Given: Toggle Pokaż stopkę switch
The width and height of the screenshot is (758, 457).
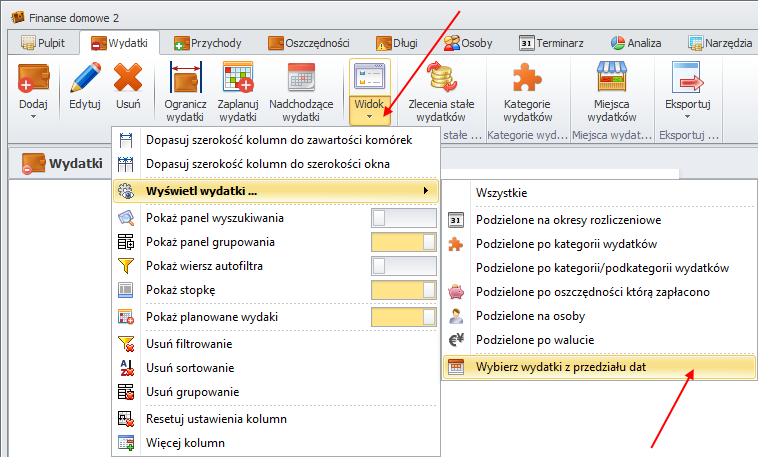Looking at the screenshot, I should 403,290.
